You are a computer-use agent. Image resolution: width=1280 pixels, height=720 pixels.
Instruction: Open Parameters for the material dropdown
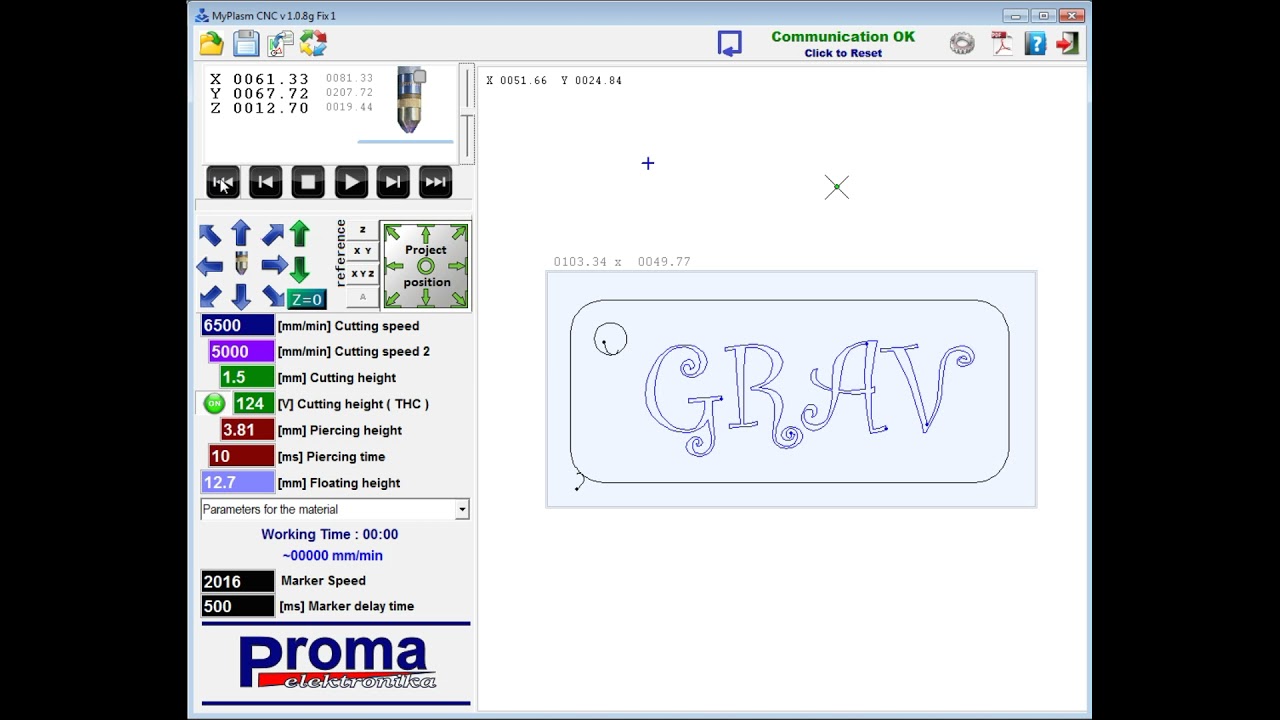(x=335, y=509)
